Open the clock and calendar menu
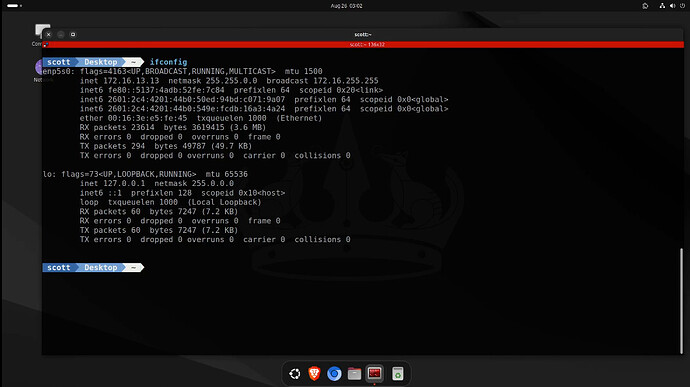Screen dimensions: 690x387 [x=346, y=6]
